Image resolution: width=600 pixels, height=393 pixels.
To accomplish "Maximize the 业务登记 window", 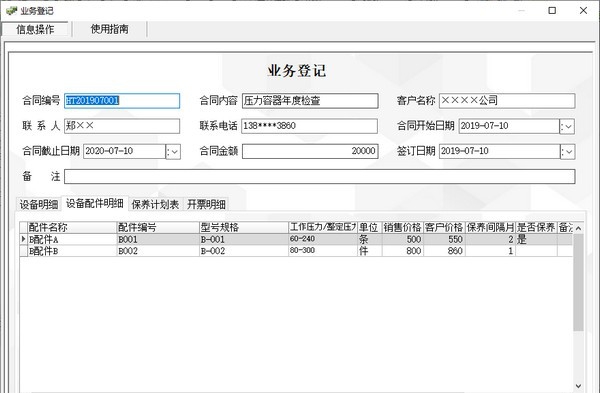I will (552, 10).
